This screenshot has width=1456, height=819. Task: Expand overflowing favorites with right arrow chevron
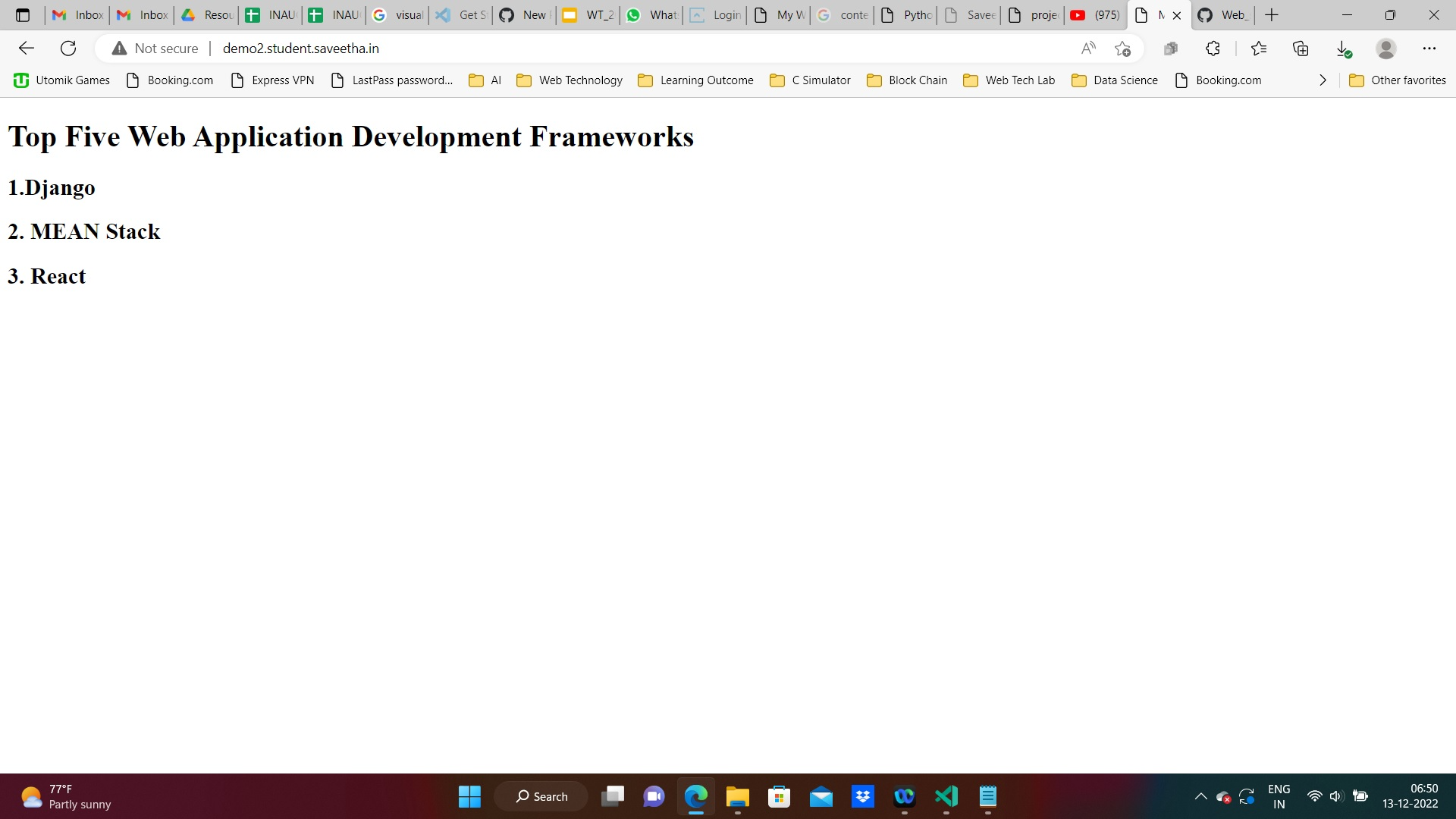click(x=1323, y=80)
